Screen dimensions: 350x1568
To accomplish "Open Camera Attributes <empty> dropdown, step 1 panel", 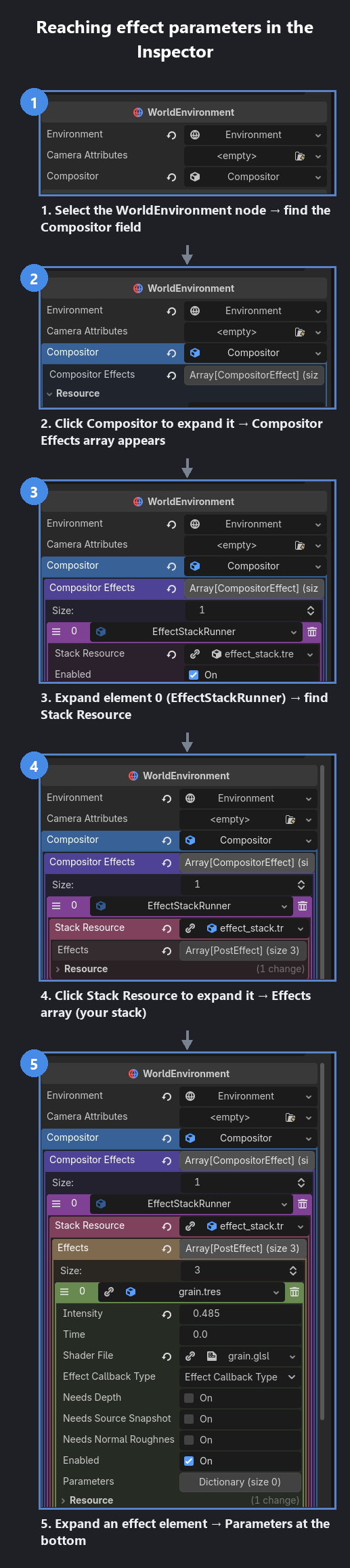I will pos(318,156).
